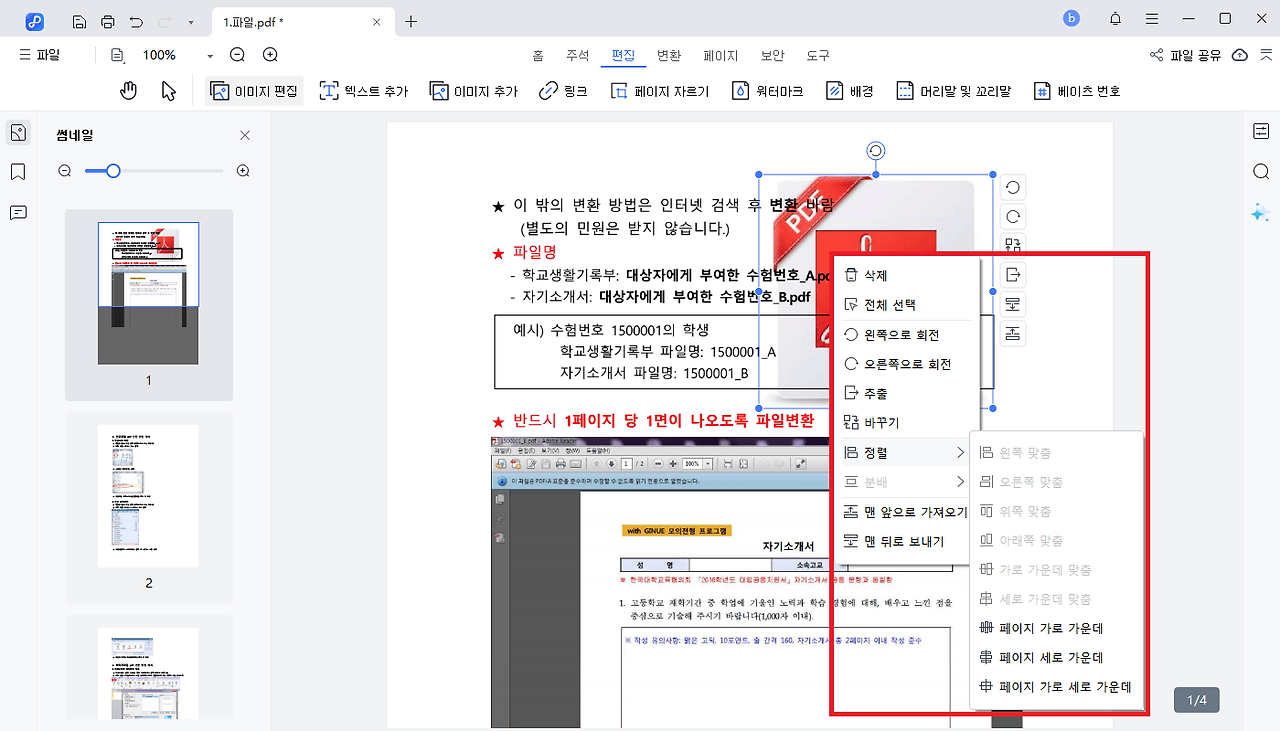Click the zoom out magnifier in toolbar
Viewport: 1280px width, 731px height.
point(237,55)
